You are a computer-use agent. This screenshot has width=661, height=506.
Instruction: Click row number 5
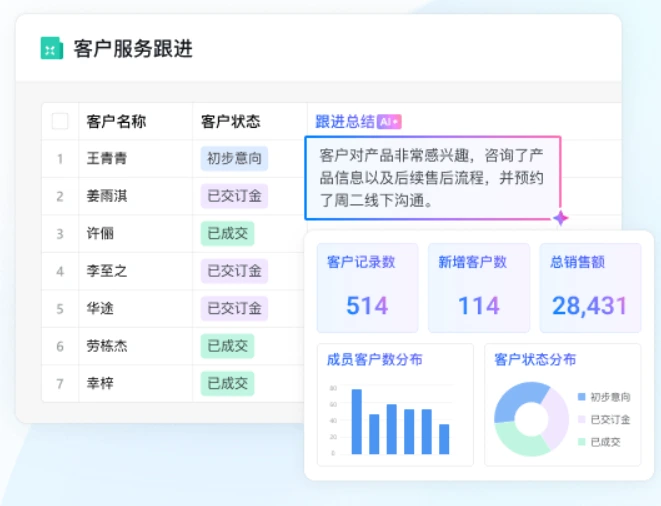click(60, 309)
